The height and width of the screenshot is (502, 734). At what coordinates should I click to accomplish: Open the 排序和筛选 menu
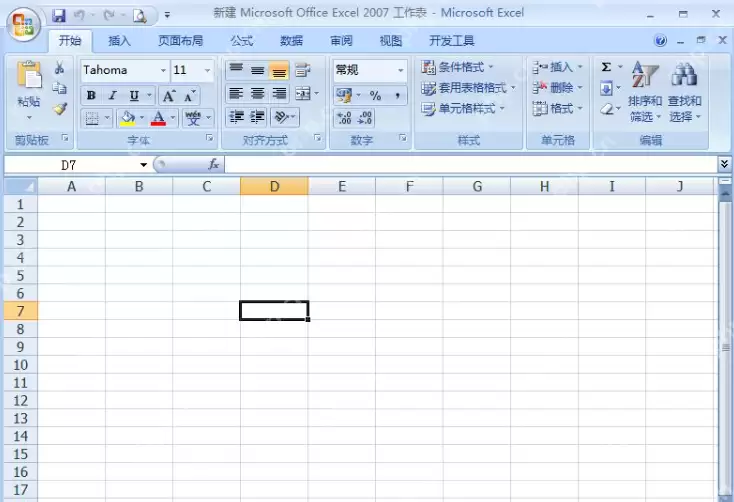click(645, 92)
